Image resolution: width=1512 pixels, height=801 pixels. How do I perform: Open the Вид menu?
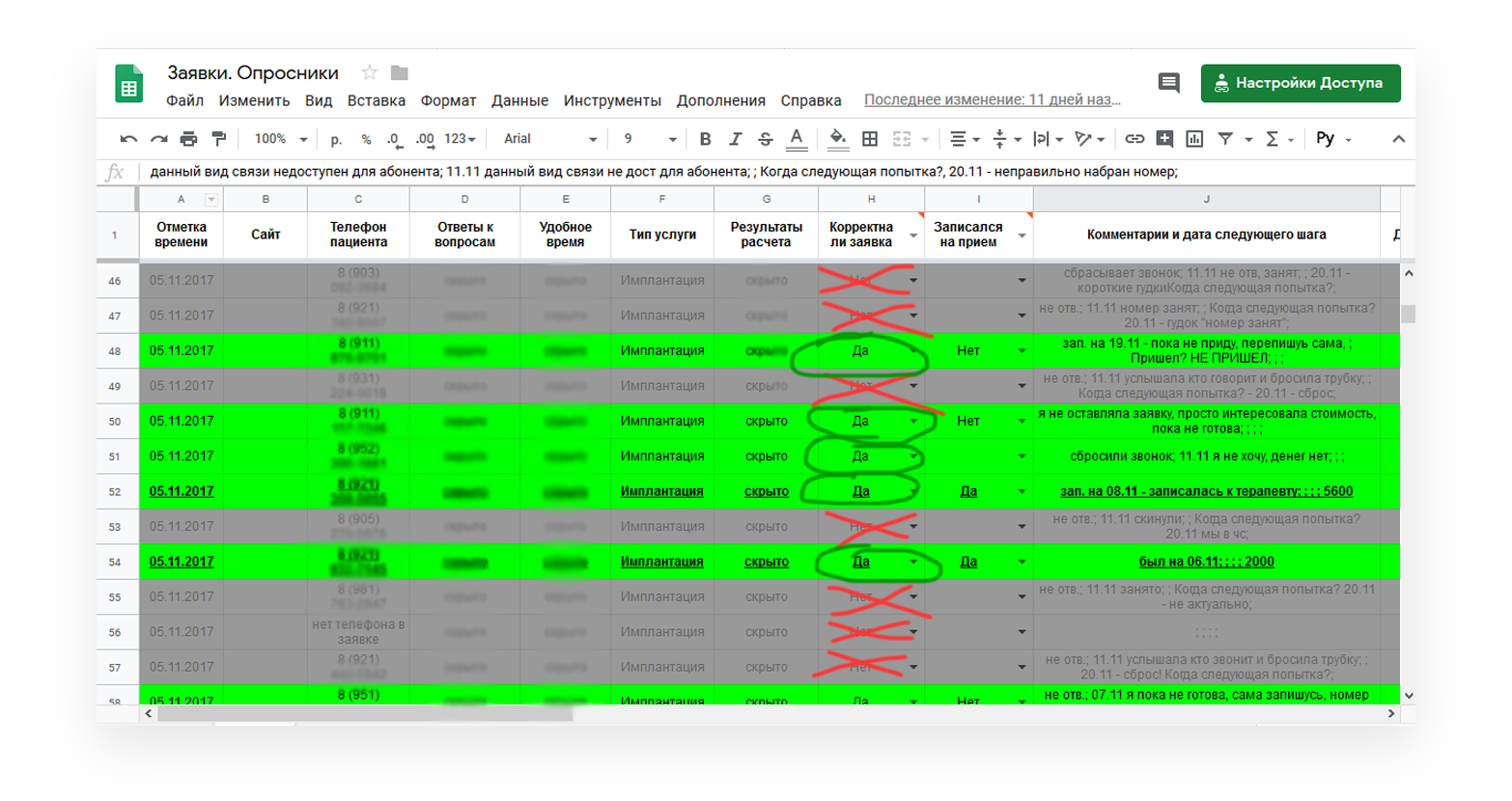click(x=319, y=100)
